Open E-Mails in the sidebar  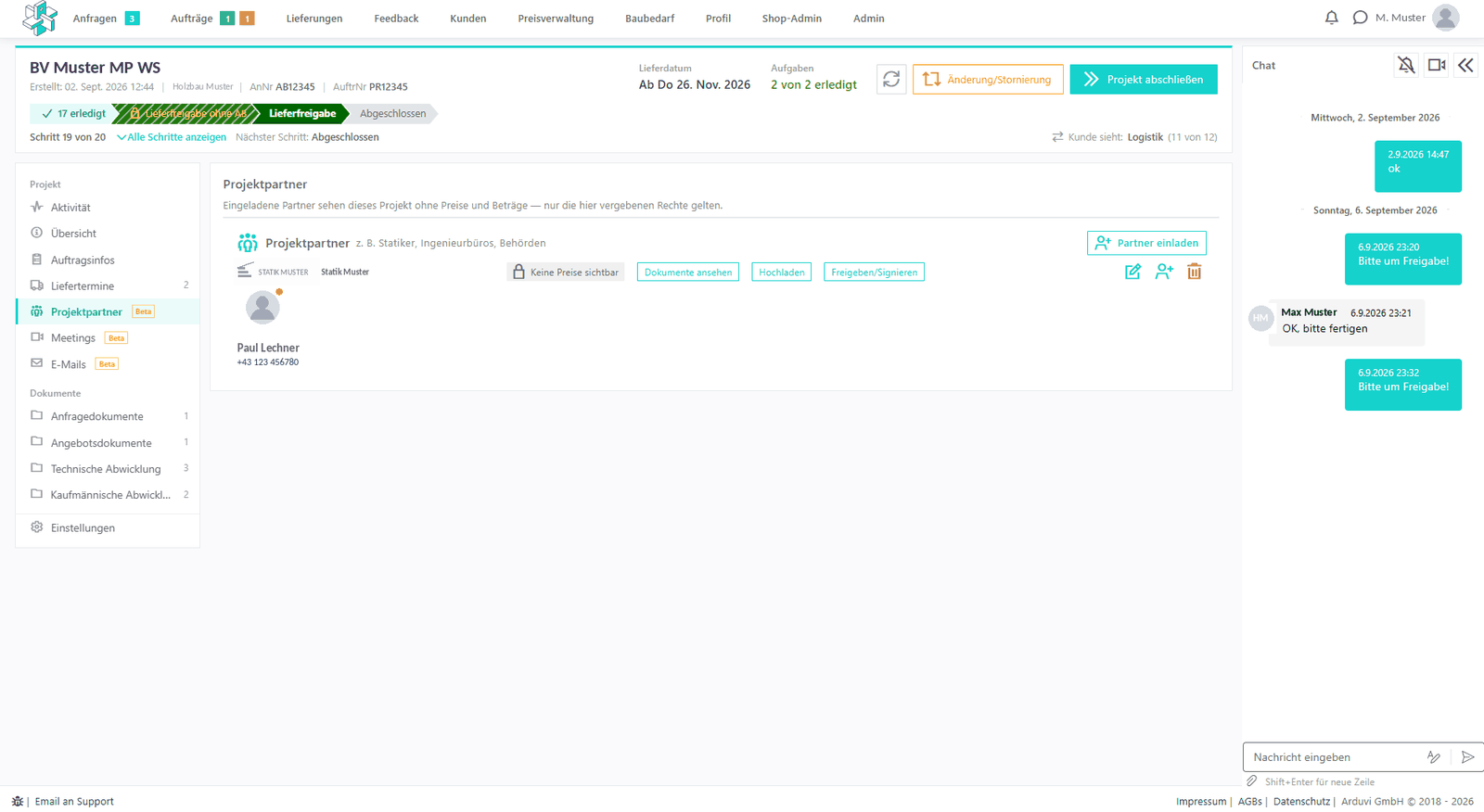click(108, 363)
